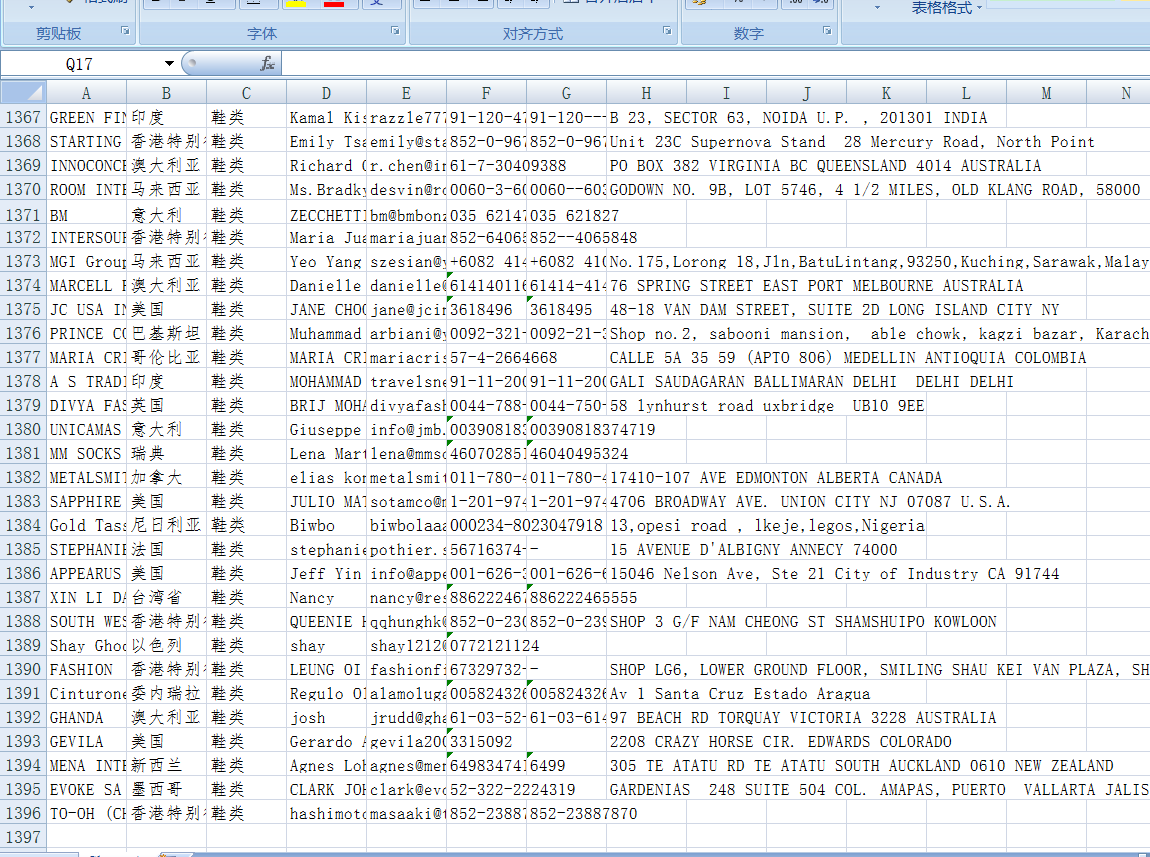Open the 数字 group dialog launcher
Image resolution: width=1150 pixels, height=857 pixels.
coord(828,32)
